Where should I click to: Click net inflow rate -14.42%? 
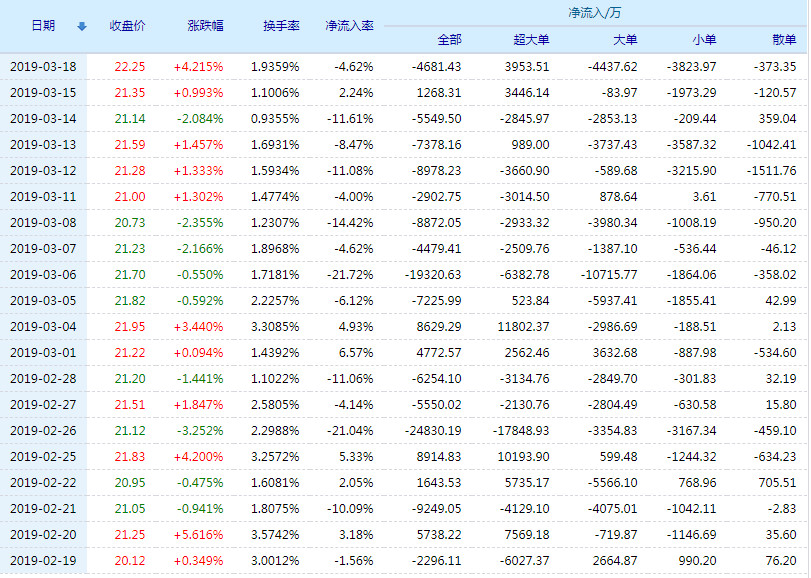(x=350, y=222)
